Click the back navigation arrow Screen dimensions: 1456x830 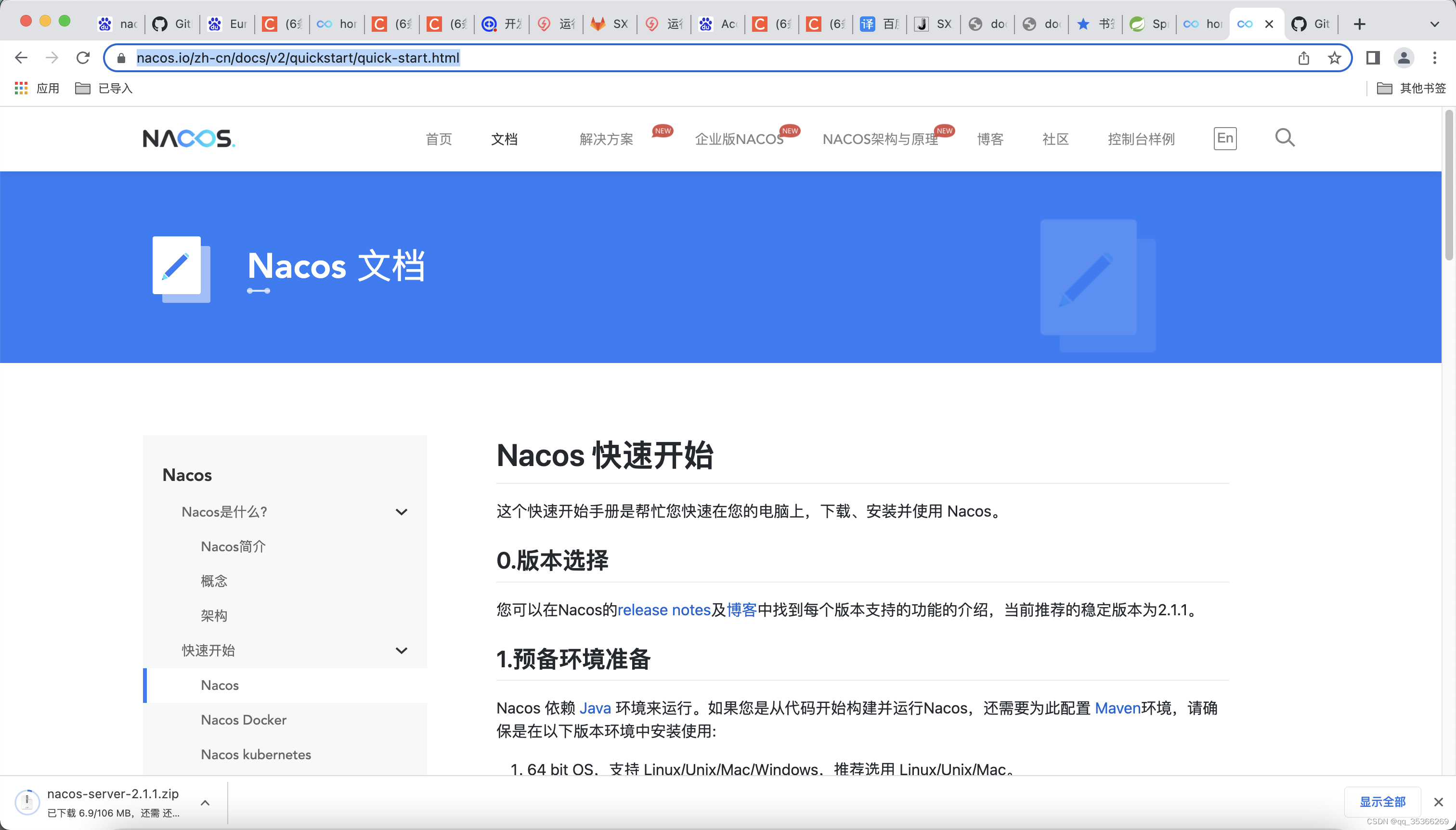click(21, 57)
